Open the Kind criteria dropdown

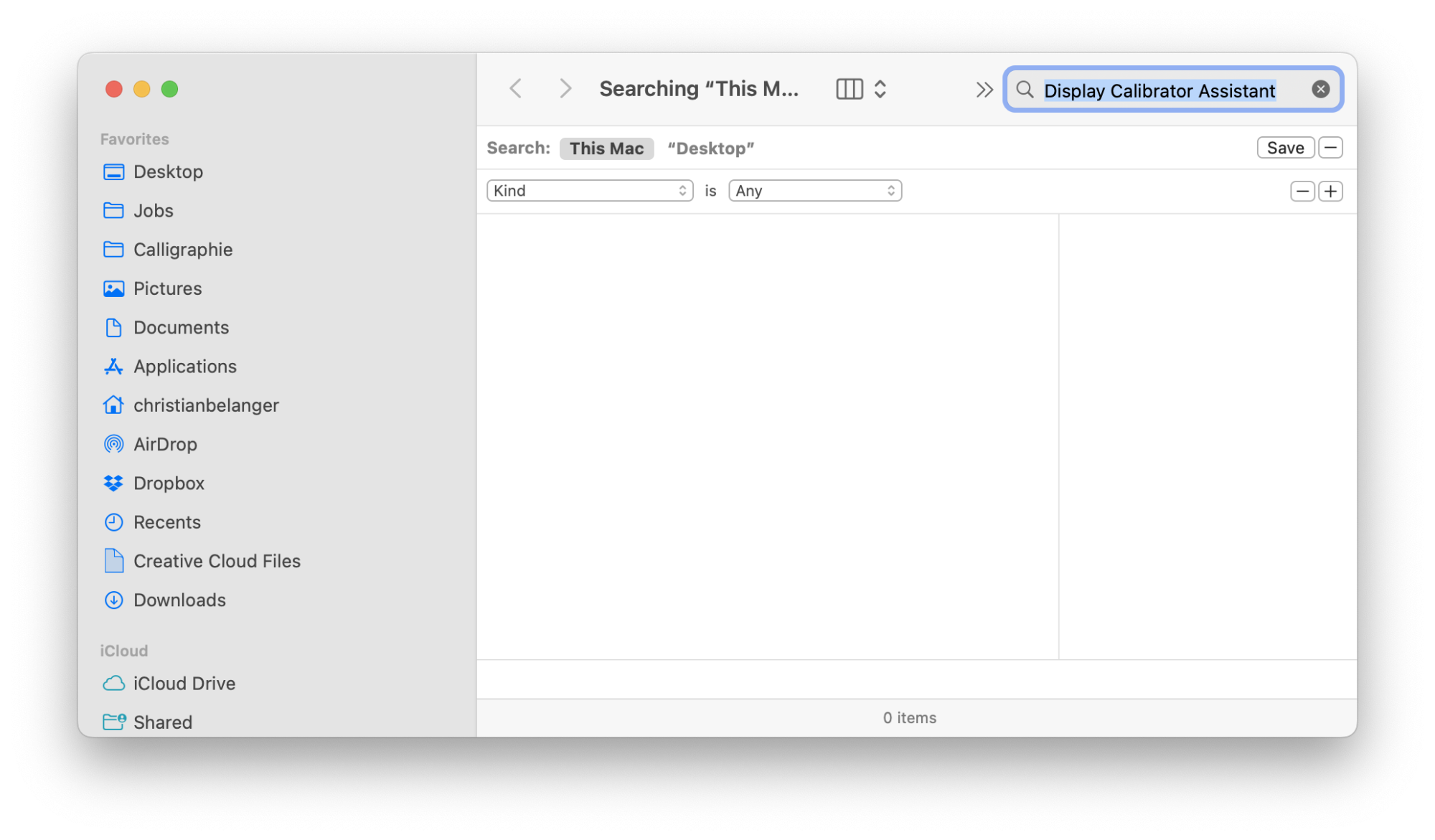click(590, 191)
